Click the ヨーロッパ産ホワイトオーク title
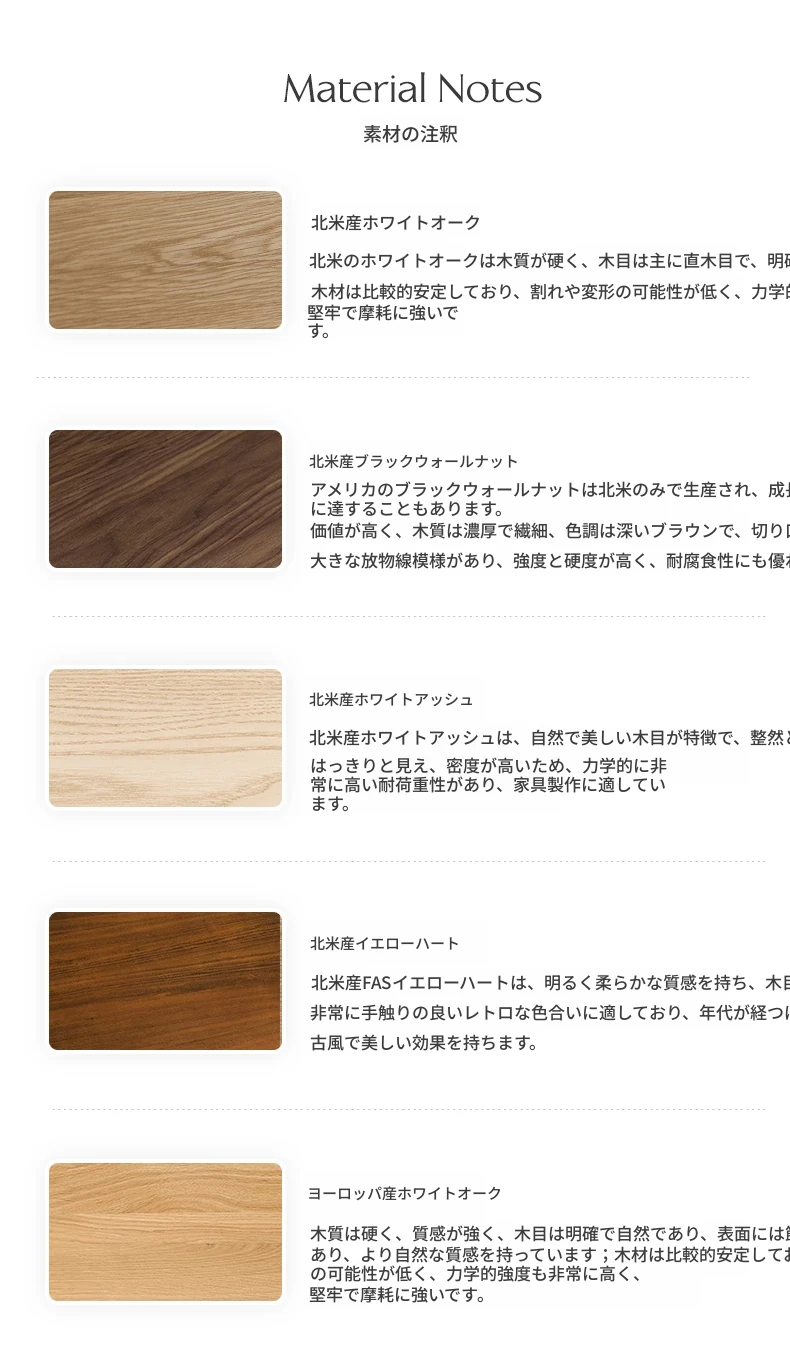The image size is (790, 1345). click(x=405, y=1193)
